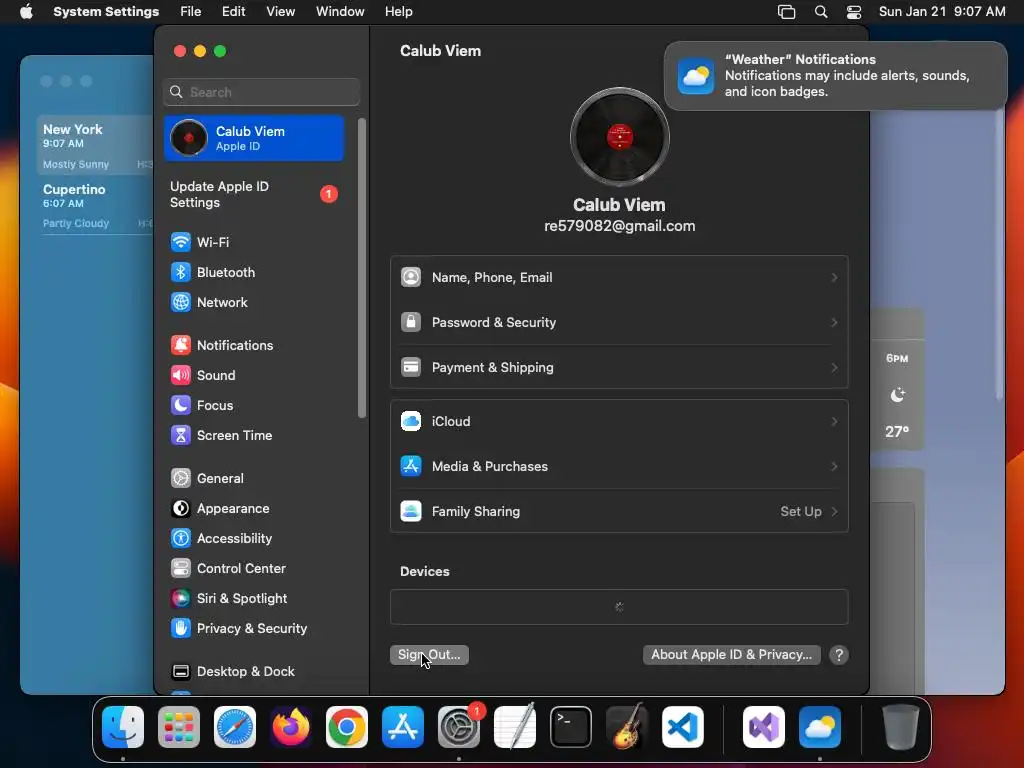This screenshot has height=768, width=1024.
Task: Open the Weather app in Dock
Action: point(820,727)
